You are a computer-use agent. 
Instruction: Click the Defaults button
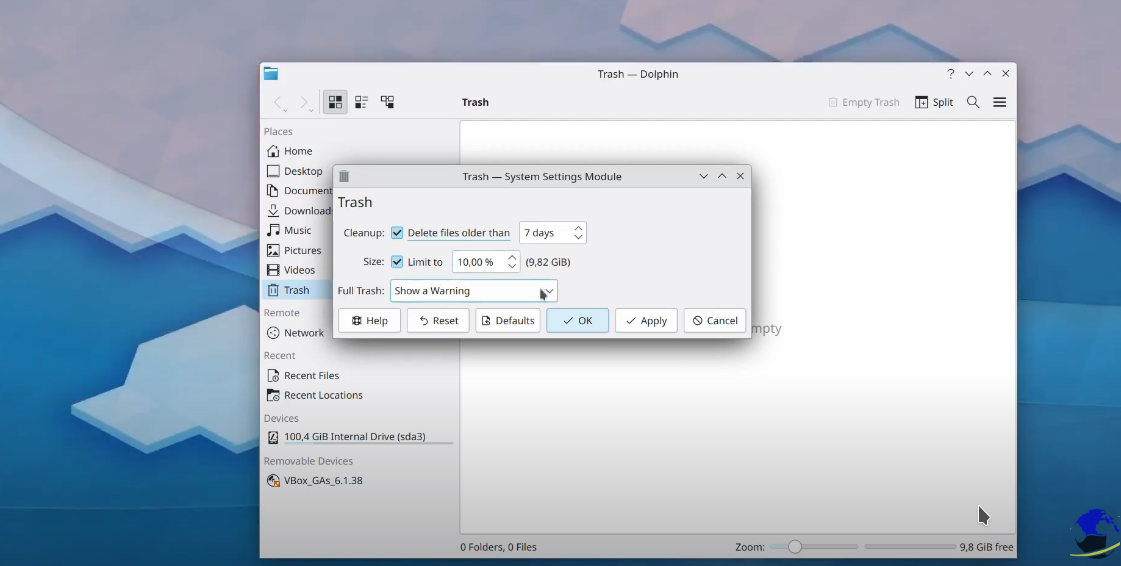[507, 321]
